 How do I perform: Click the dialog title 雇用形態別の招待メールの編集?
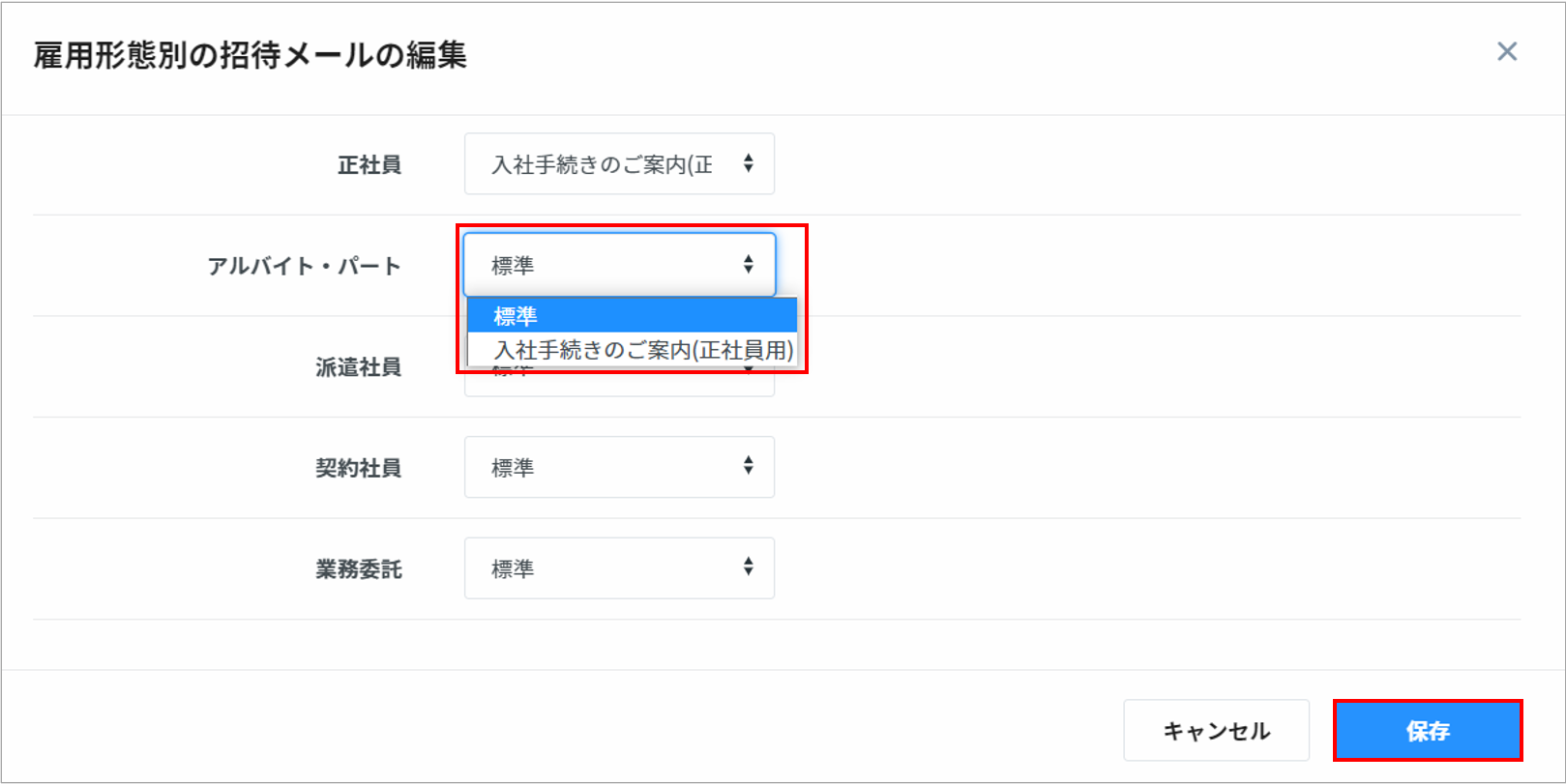[x=250, y=55]
